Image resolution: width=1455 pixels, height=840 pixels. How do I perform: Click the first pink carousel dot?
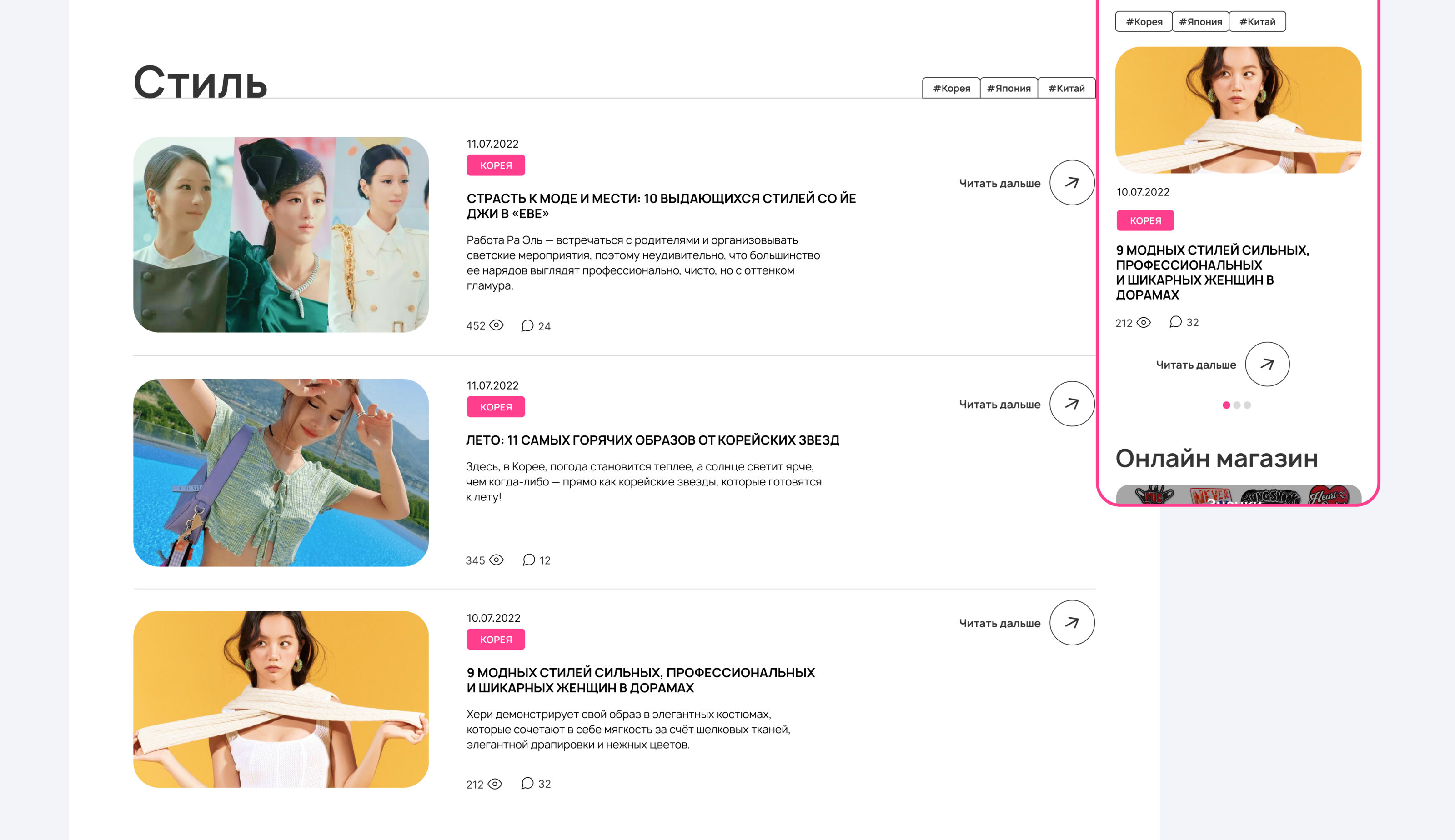click(x=1226, y=405)
